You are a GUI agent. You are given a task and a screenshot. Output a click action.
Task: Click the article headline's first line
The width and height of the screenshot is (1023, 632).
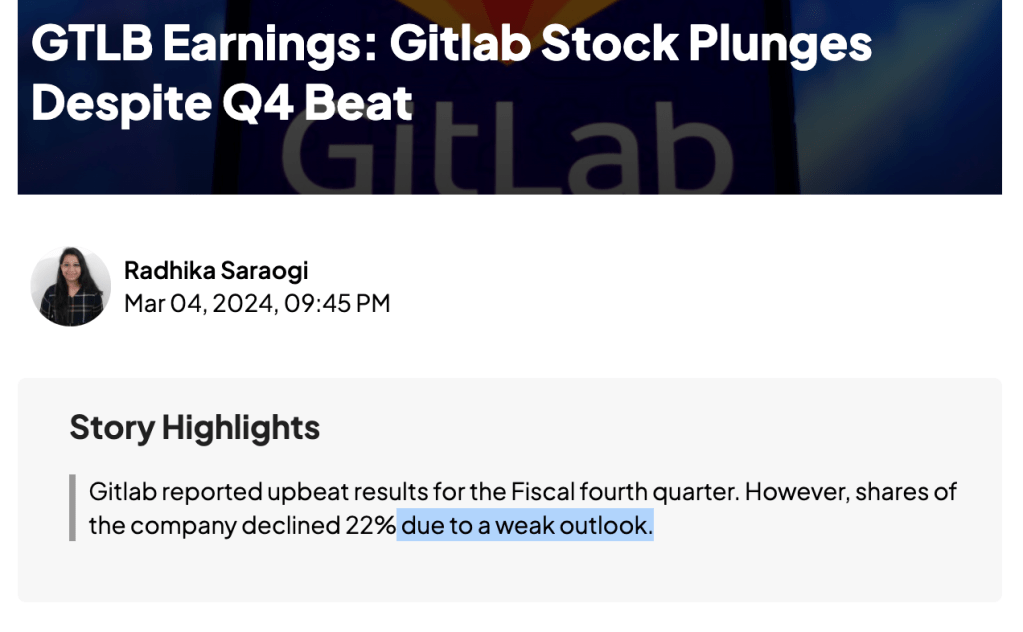click(451, 44)
